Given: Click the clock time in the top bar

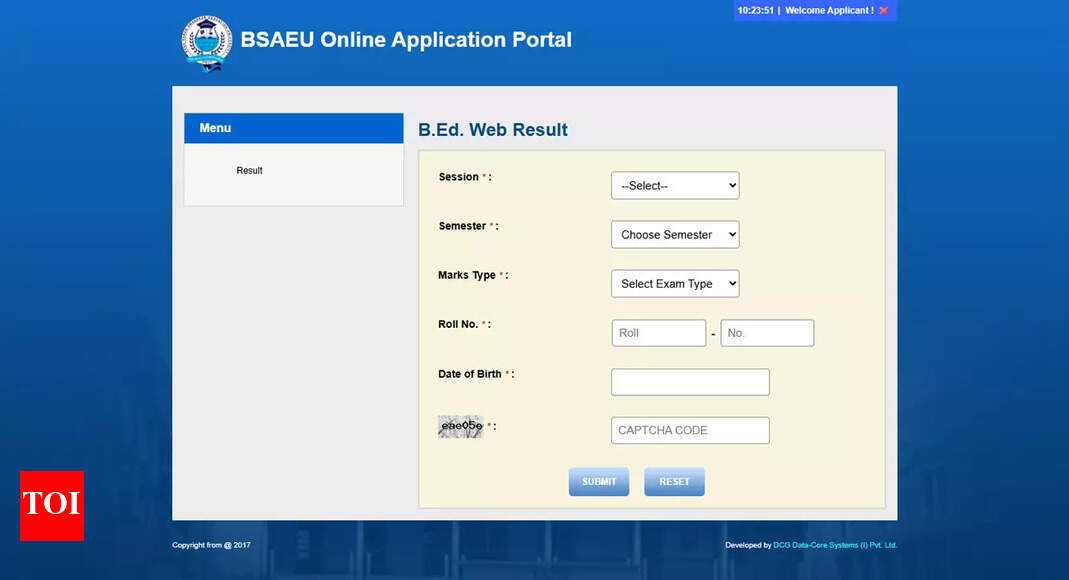Looking at the screenshot, I should click(x=755, y=11).
